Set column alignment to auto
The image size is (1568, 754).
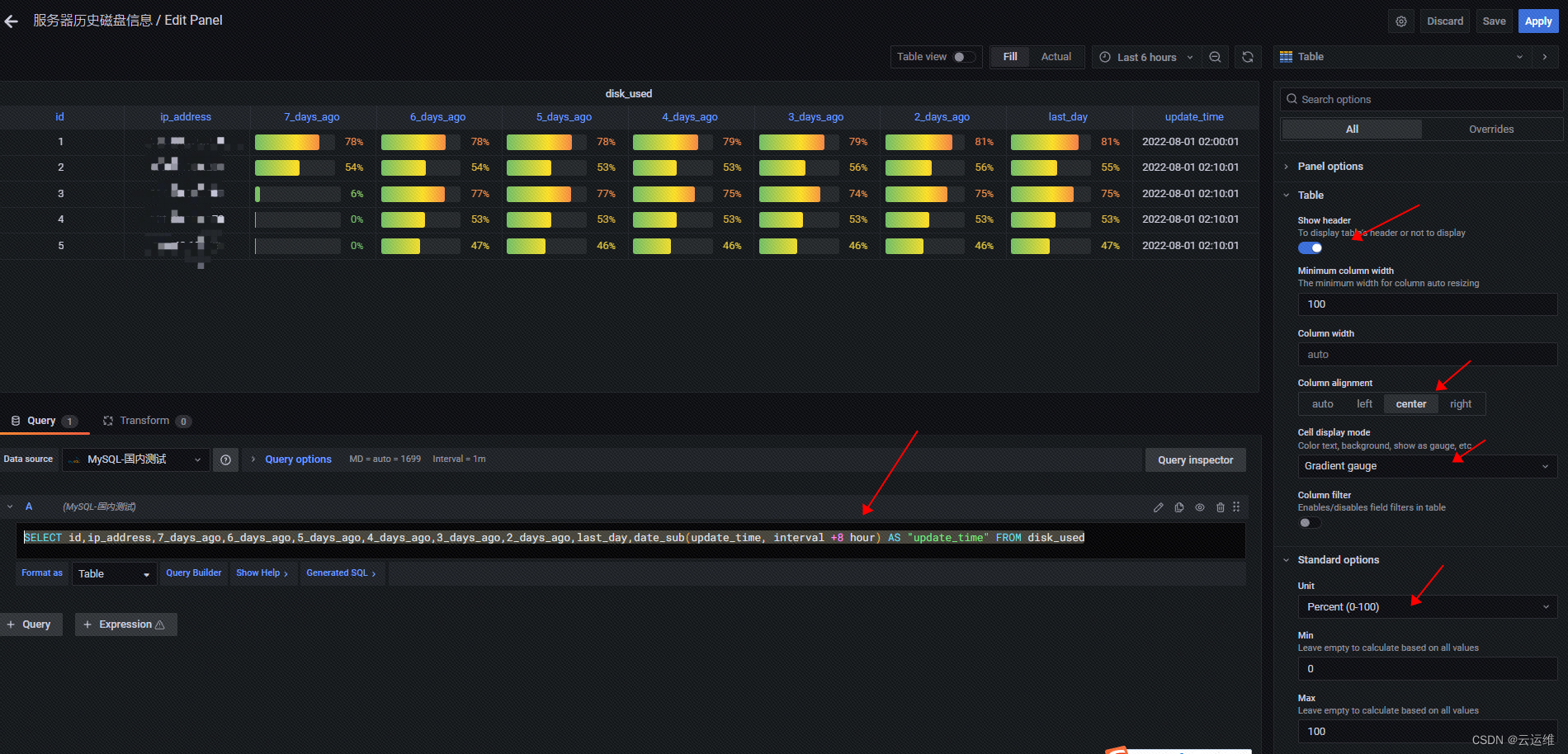coord(1322,404)
